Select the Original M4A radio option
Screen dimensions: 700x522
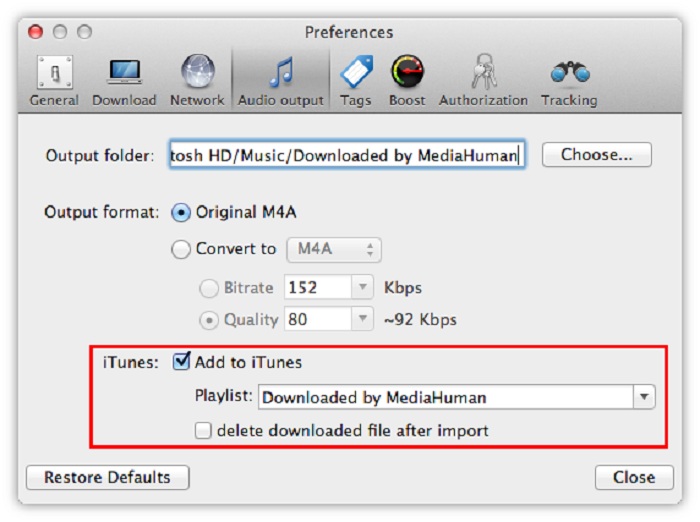[181, 213]
